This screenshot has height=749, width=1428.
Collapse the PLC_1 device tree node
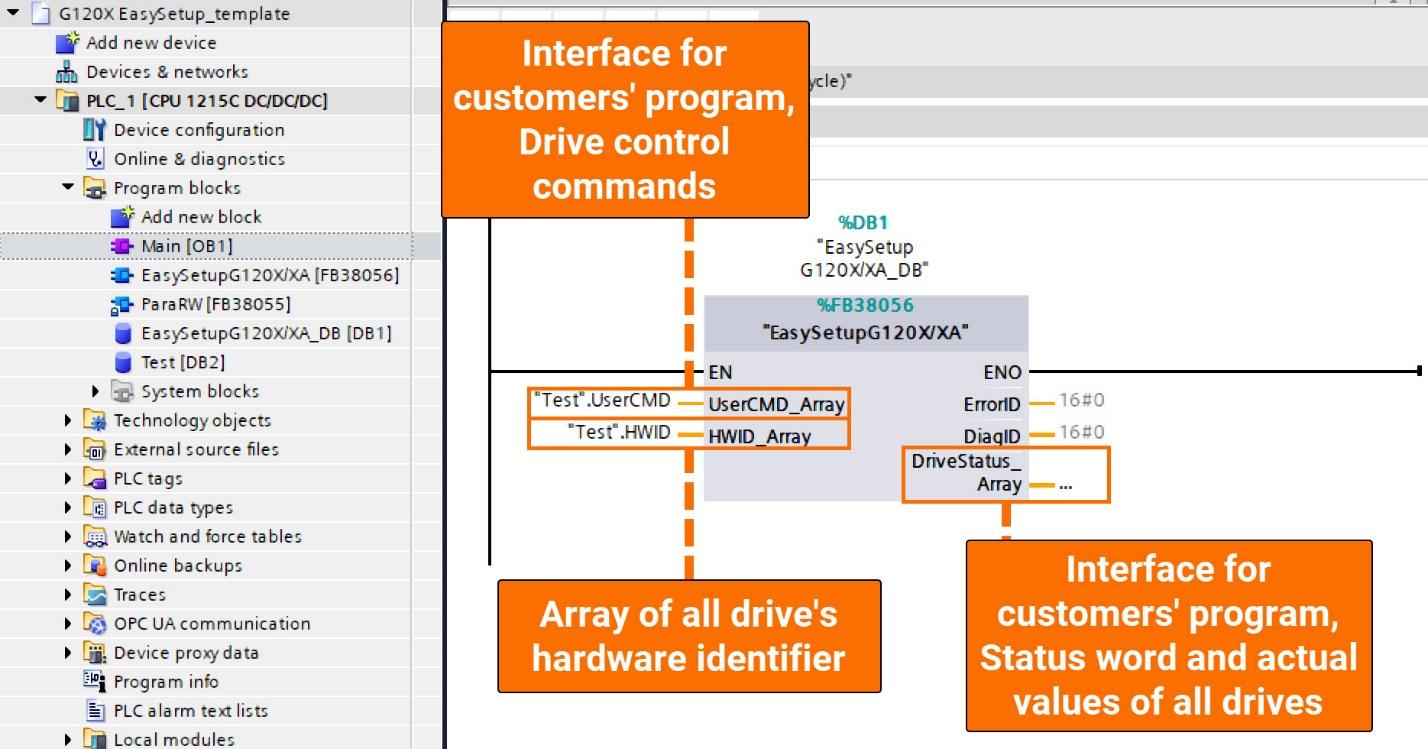[x=41, y=101]
